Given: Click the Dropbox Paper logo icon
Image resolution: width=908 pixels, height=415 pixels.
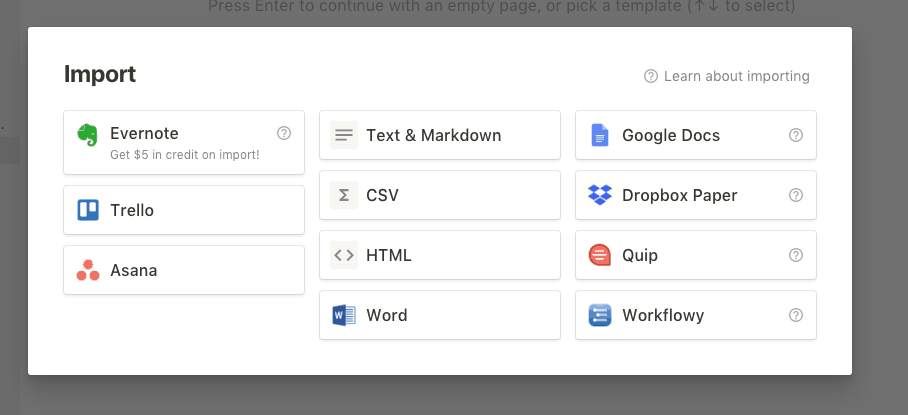Looking at the screenshot, I should pos(600,195).
